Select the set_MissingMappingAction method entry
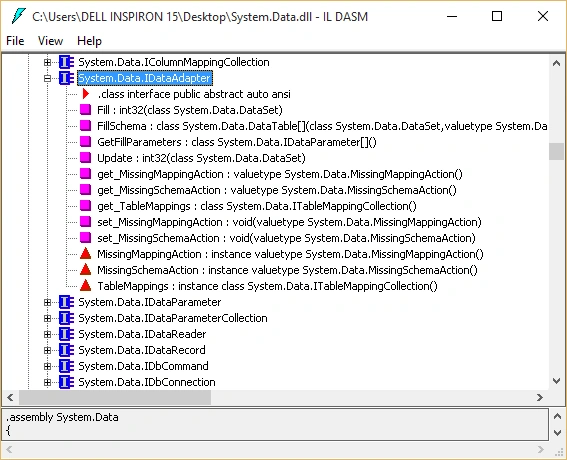 [x=289, y=222]
